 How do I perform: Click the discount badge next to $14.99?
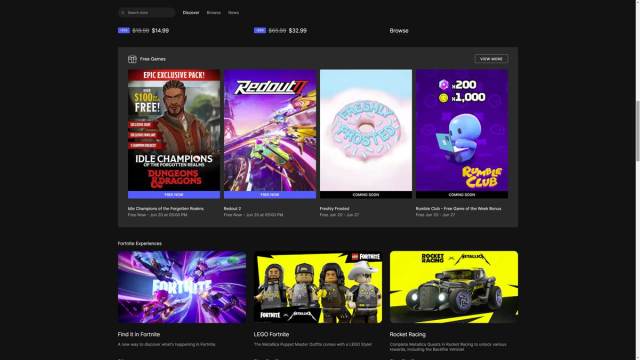[124, 30]
